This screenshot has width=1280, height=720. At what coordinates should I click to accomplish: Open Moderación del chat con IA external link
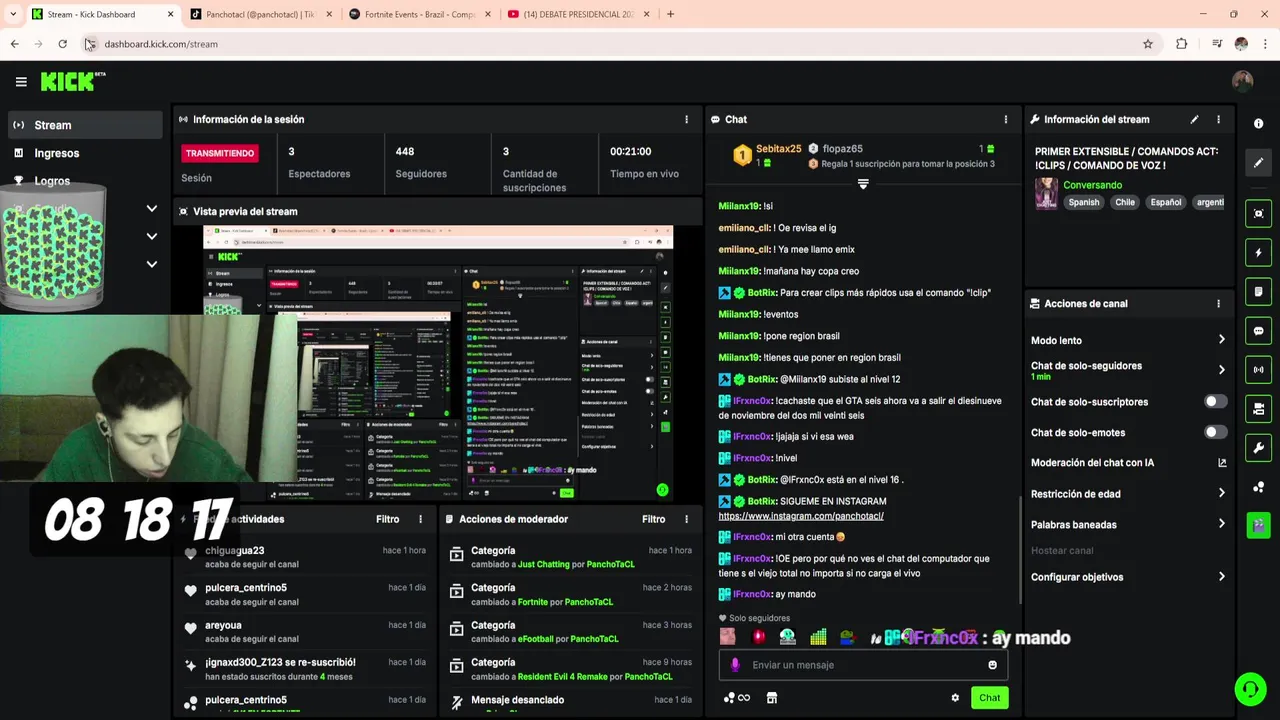point(1221,463)
